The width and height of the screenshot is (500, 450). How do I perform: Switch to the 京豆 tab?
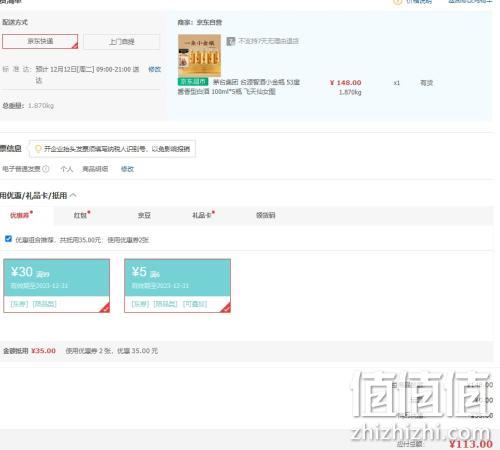(x=144, y=215)
